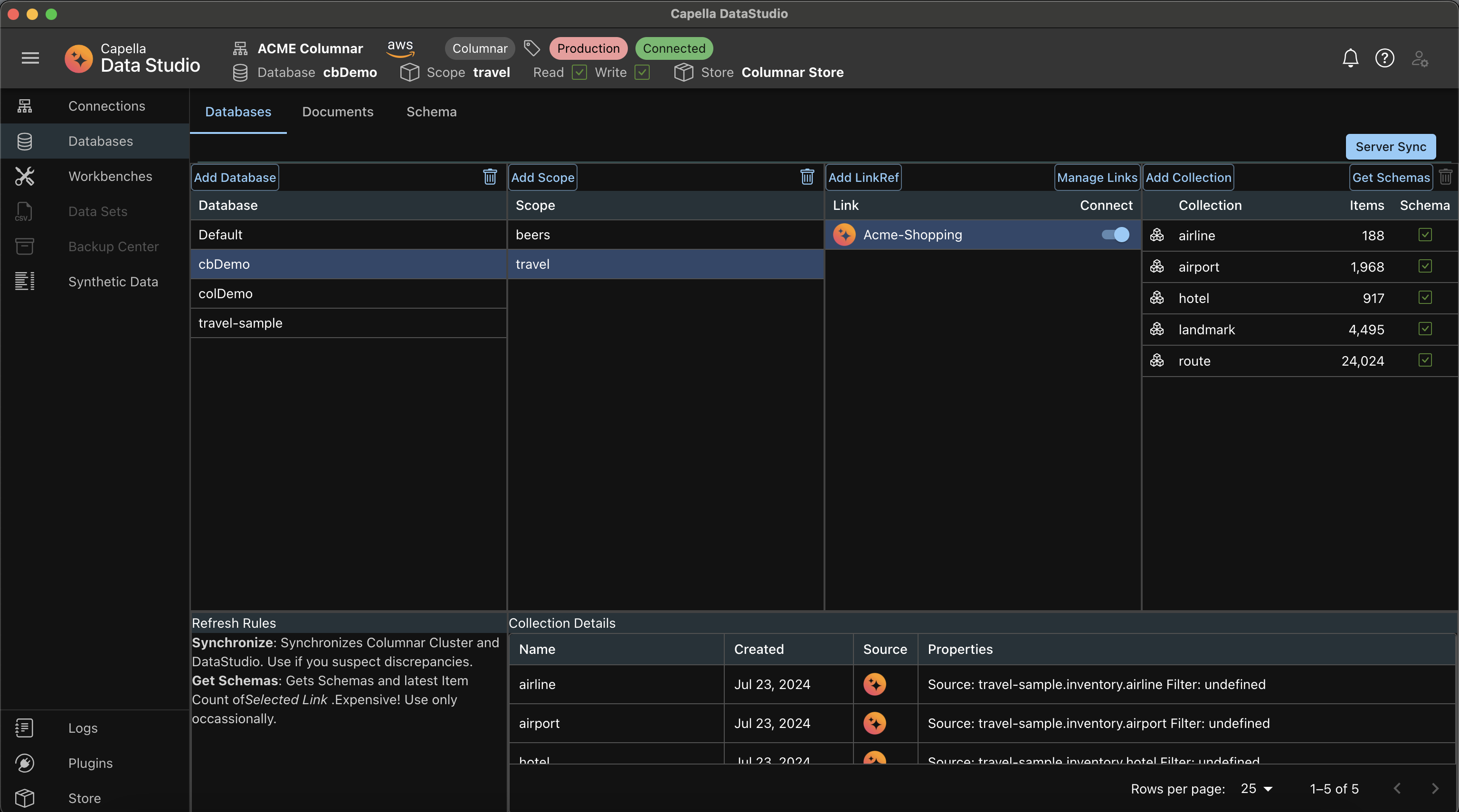The width and height of the screenshot is (1459, 812).
Task: Go to next page of collection details
Action: 1435,789
